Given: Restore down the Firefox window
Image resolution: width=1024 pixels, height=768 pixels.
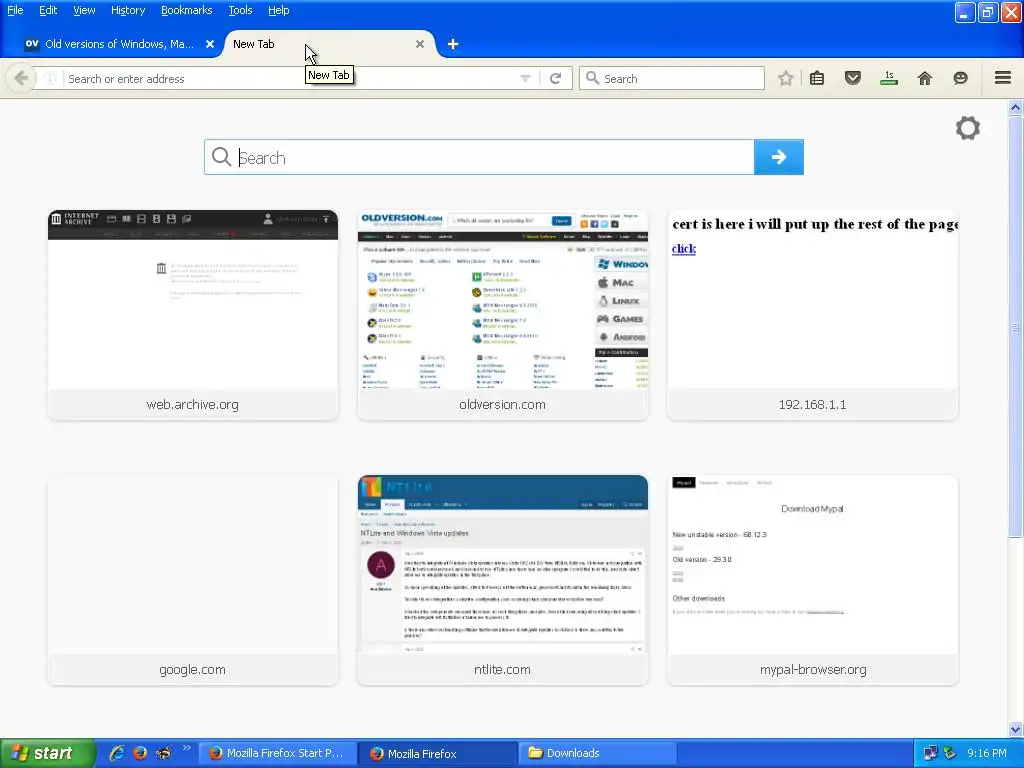Looking at the screenshot, I should 988,12.
